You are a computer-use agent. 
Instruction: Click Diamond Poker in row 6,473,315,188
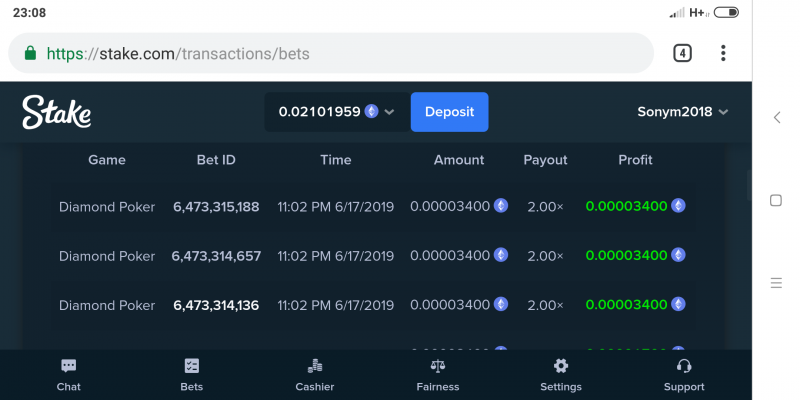[107, 207]
